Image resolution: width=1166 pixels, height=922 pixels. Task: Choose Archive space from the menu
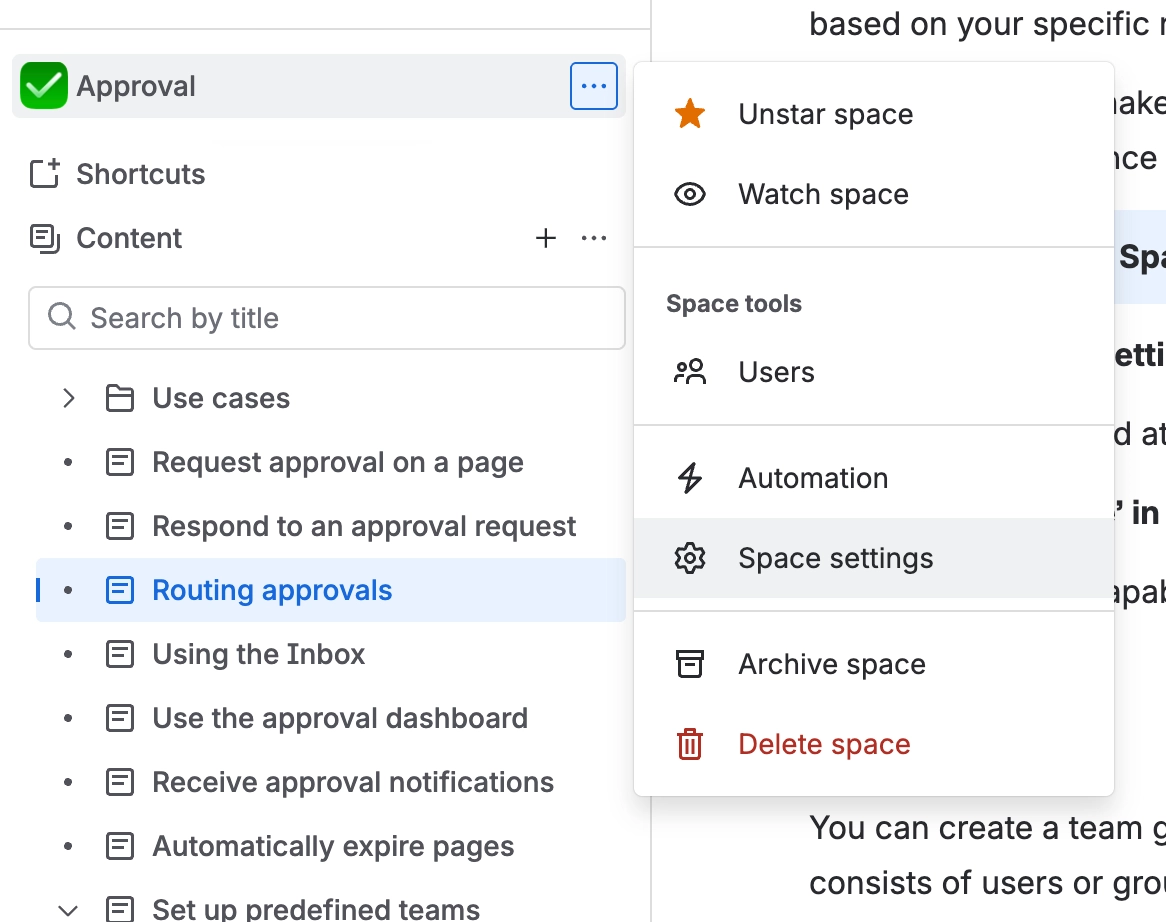click(874, 664)
